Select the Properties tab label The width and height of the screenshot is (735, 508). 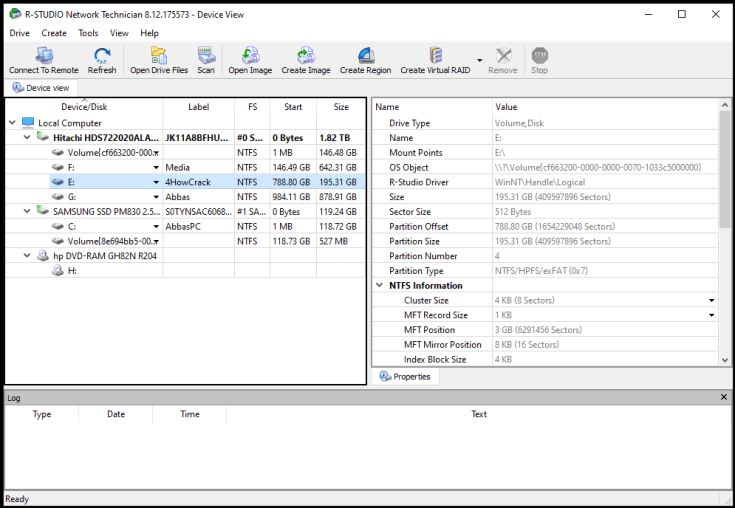[x=412, y=376]
